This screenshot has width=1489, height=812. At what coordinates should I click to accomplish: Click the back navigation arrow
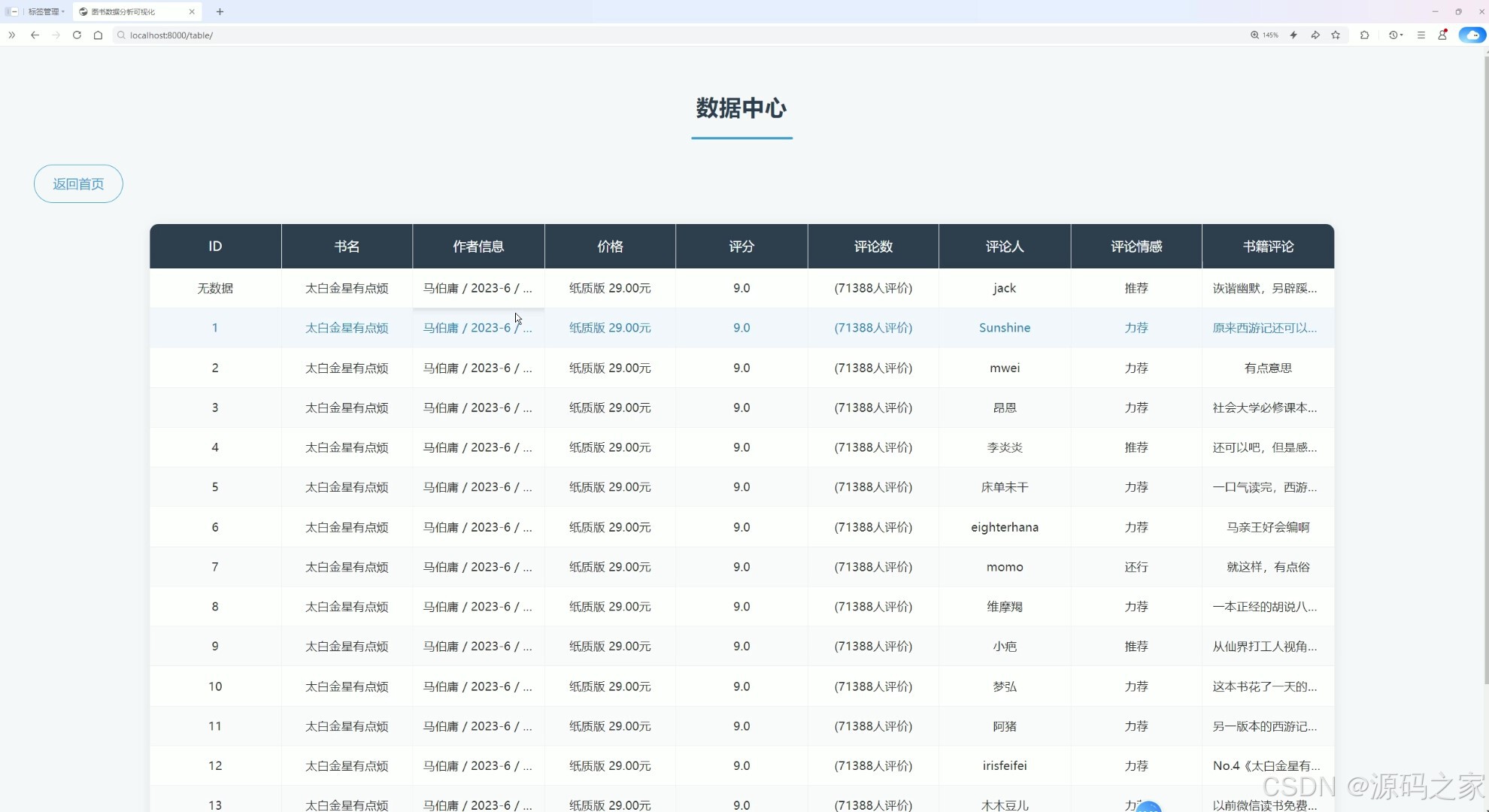[35, 35]
